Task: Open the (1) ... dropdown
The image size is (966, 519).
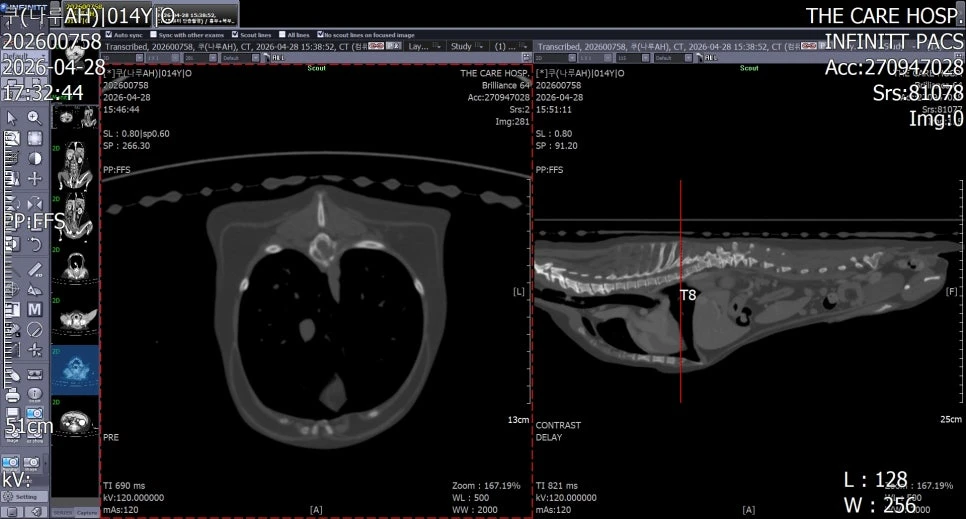Action: (x=511, y=46)
